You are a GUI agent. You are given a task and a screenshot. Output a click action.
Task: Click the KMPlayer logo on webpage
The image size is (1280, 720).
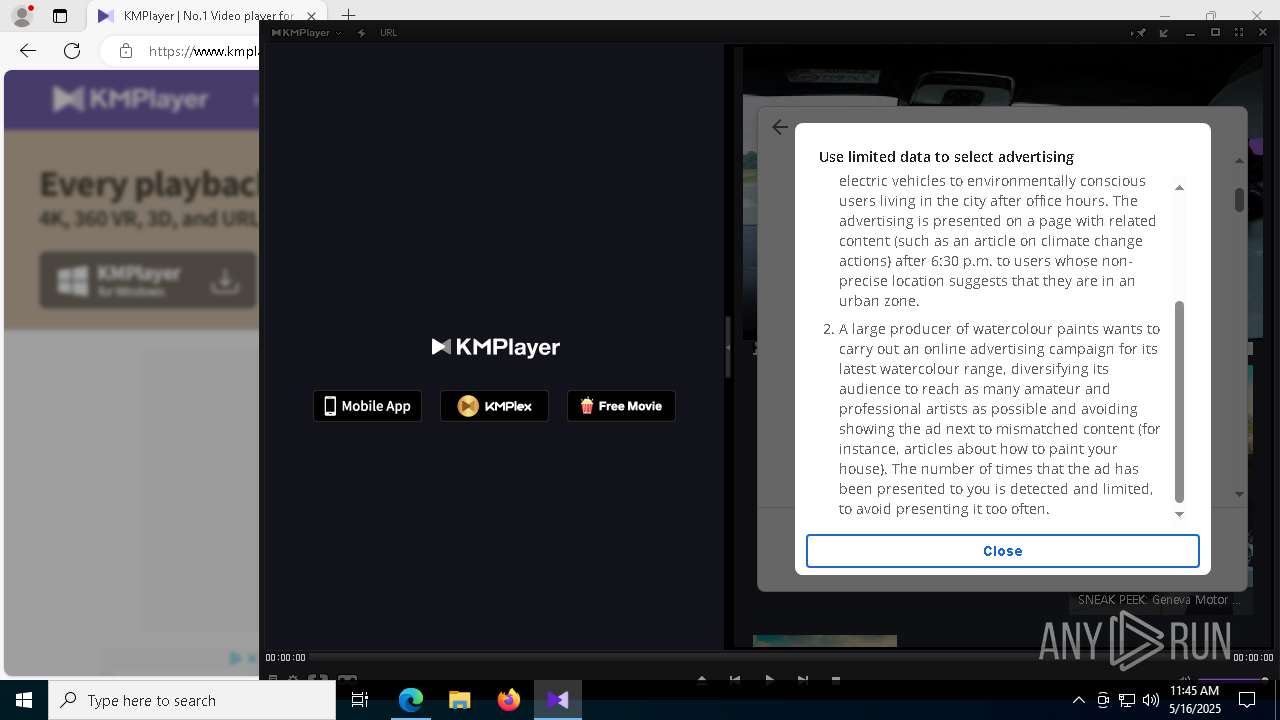point(130,99)
